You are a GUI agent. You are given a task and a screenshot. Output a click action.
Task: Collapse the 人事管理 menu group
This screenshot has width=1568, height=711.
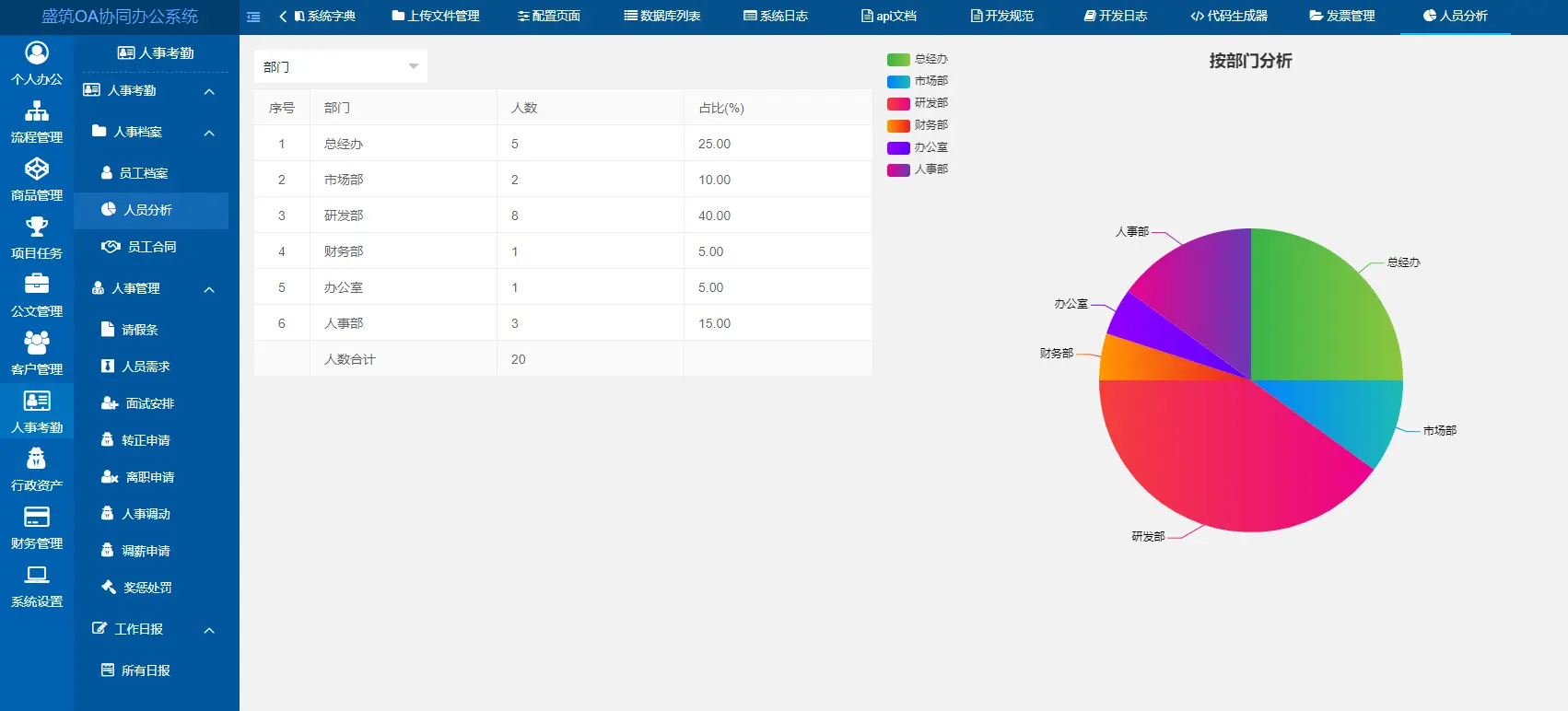coord(209,289)
